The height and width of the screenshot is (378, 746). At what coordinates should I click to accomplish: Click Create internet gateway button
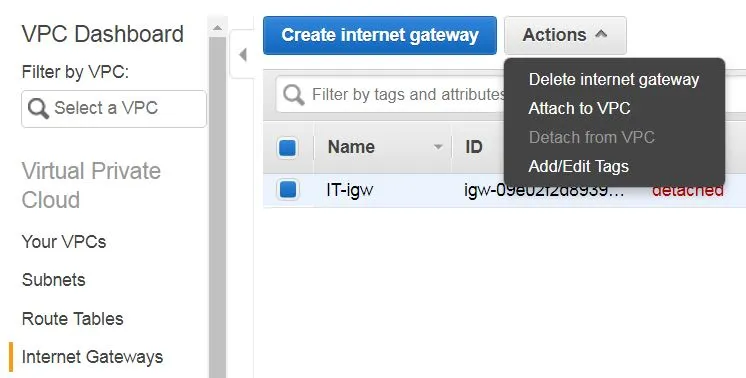(x=380, y=35)
